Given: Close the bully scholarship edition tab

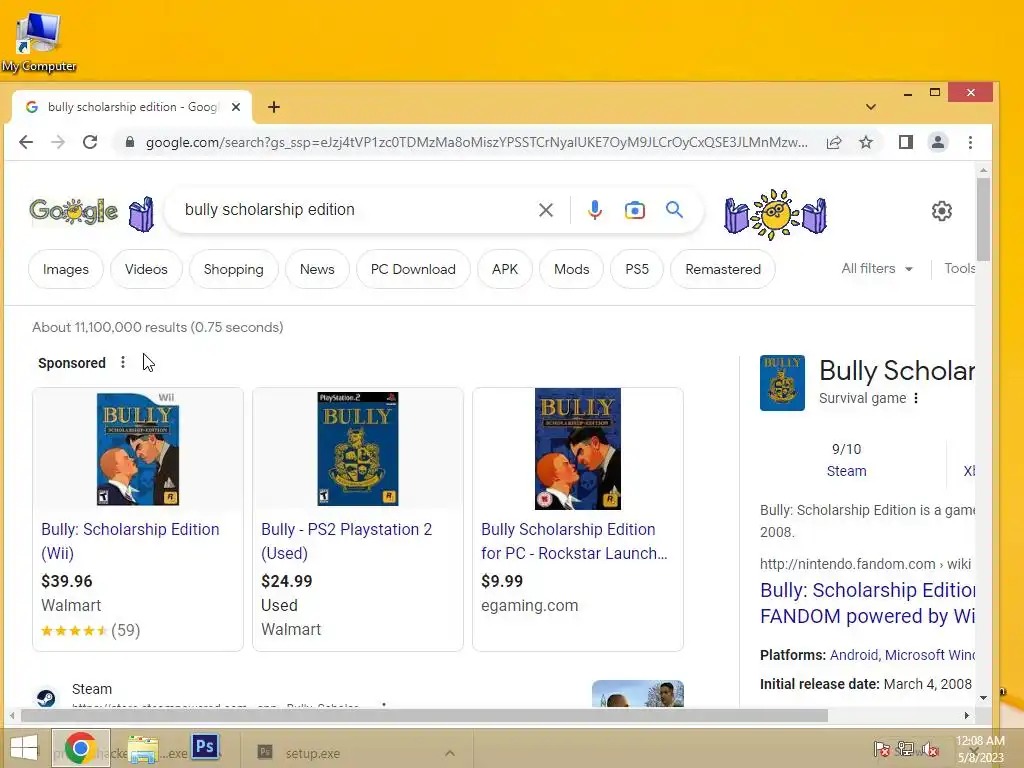Looking at the screenshot, I should (x=236, y=106).
